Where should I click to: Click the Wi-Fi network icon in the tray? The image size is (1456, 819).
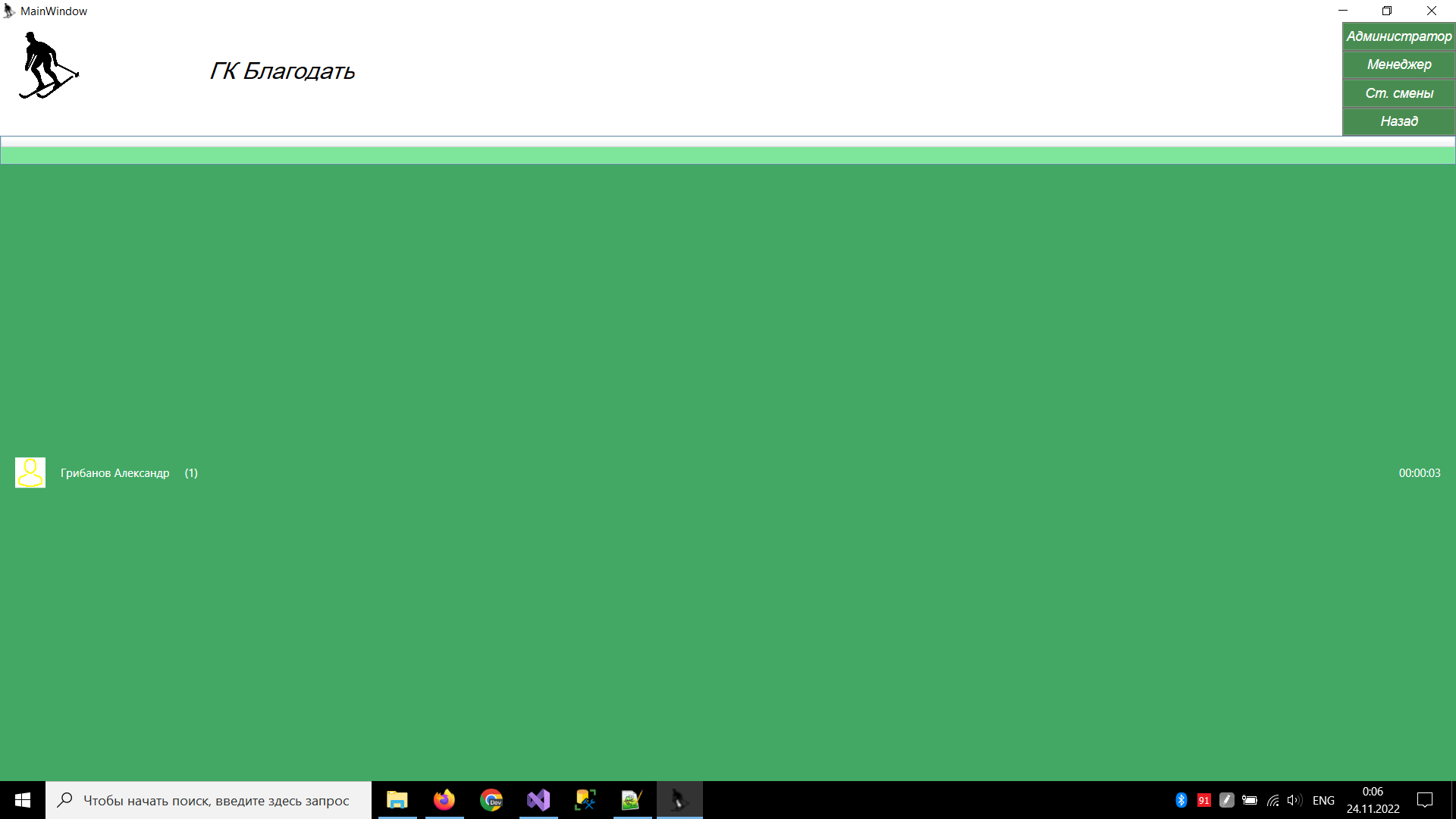1272,800
